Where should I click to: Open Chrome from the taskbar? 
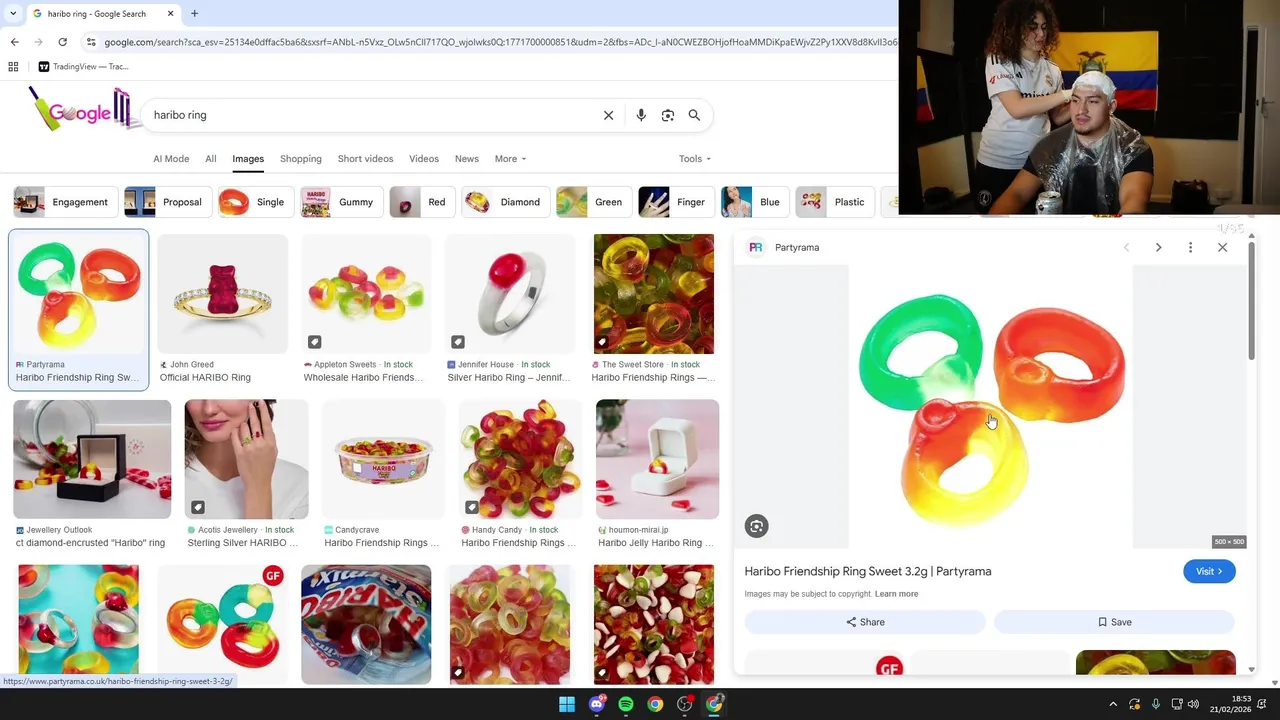[655, 704]
